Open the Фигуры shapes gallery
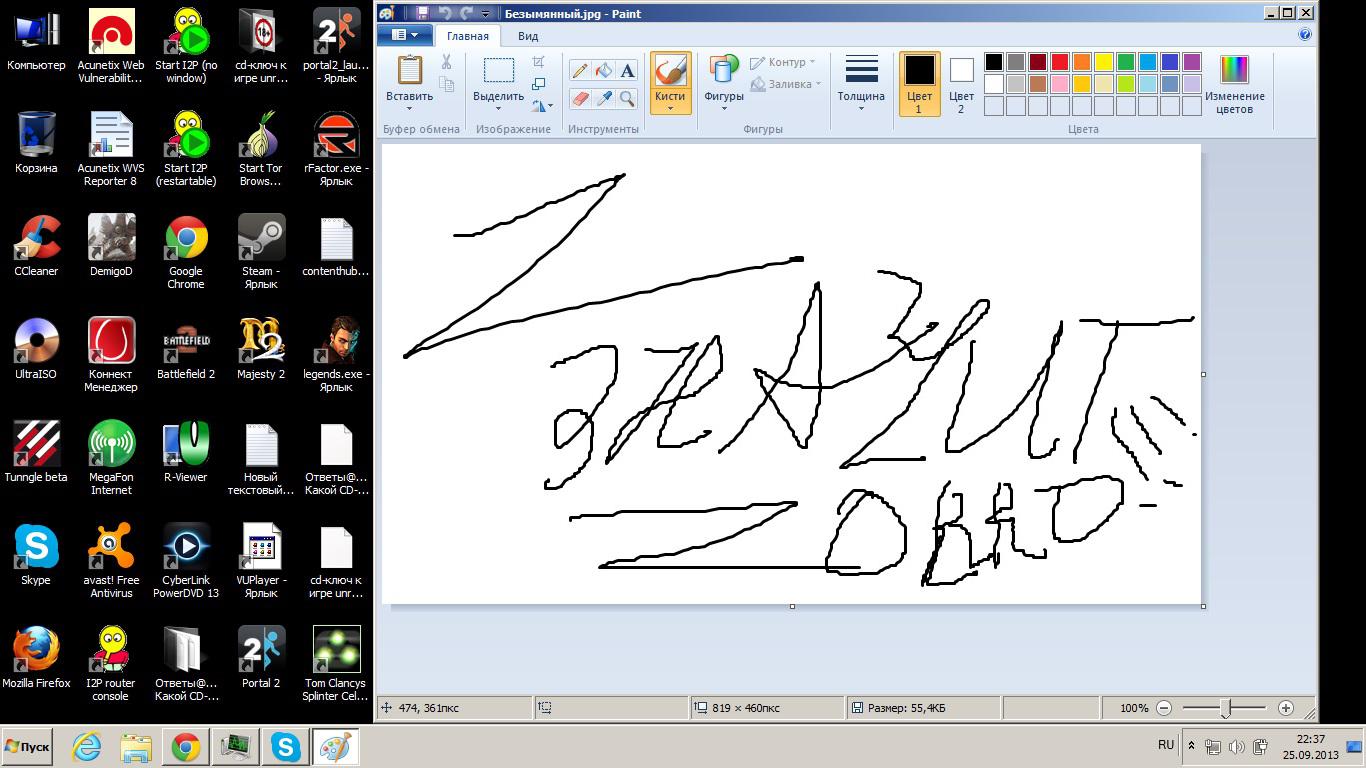1366x768 pixels. [724, 84]
